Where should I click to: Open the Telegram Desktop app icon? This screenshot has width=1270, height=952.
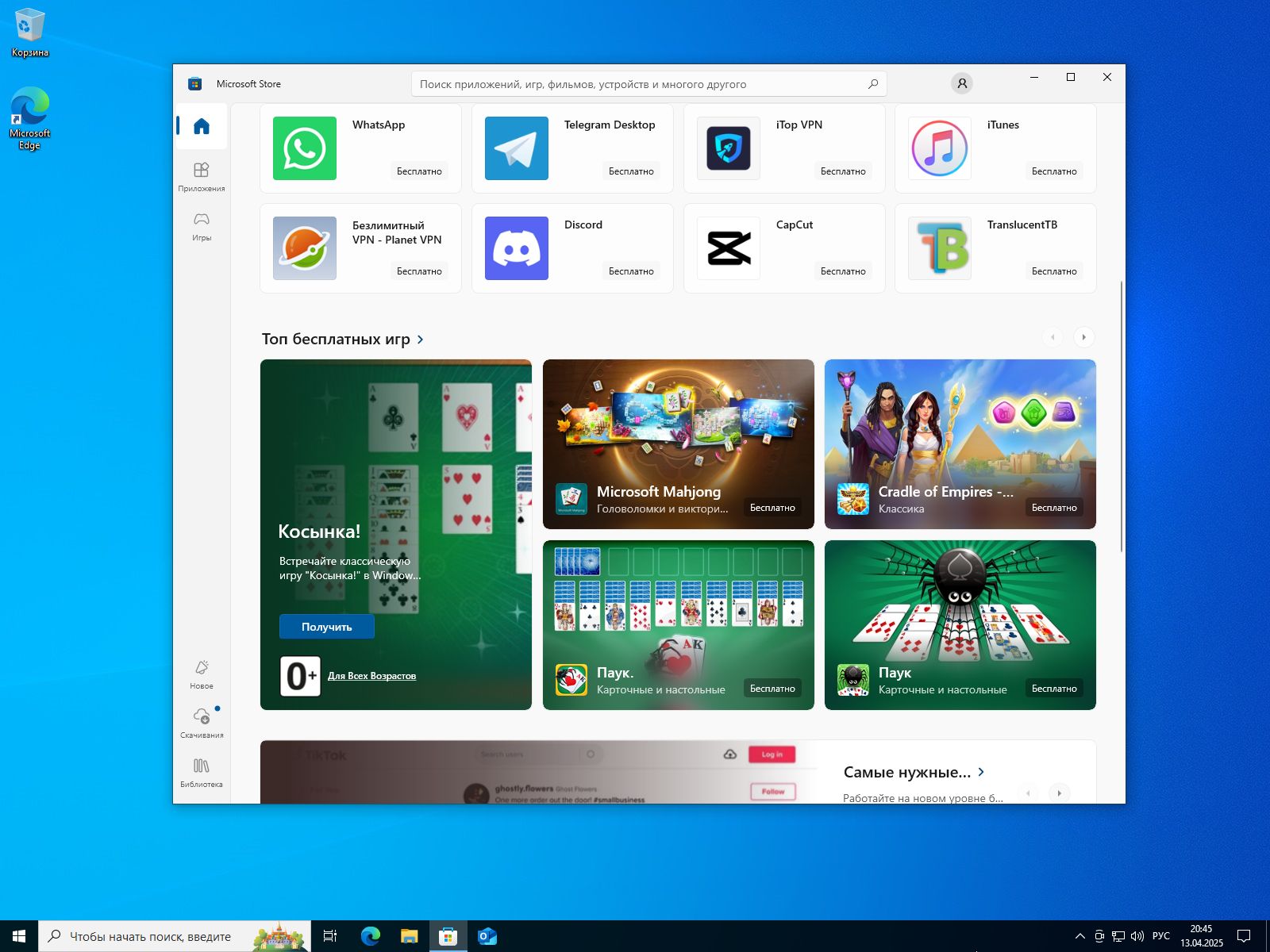pos(517,148)
